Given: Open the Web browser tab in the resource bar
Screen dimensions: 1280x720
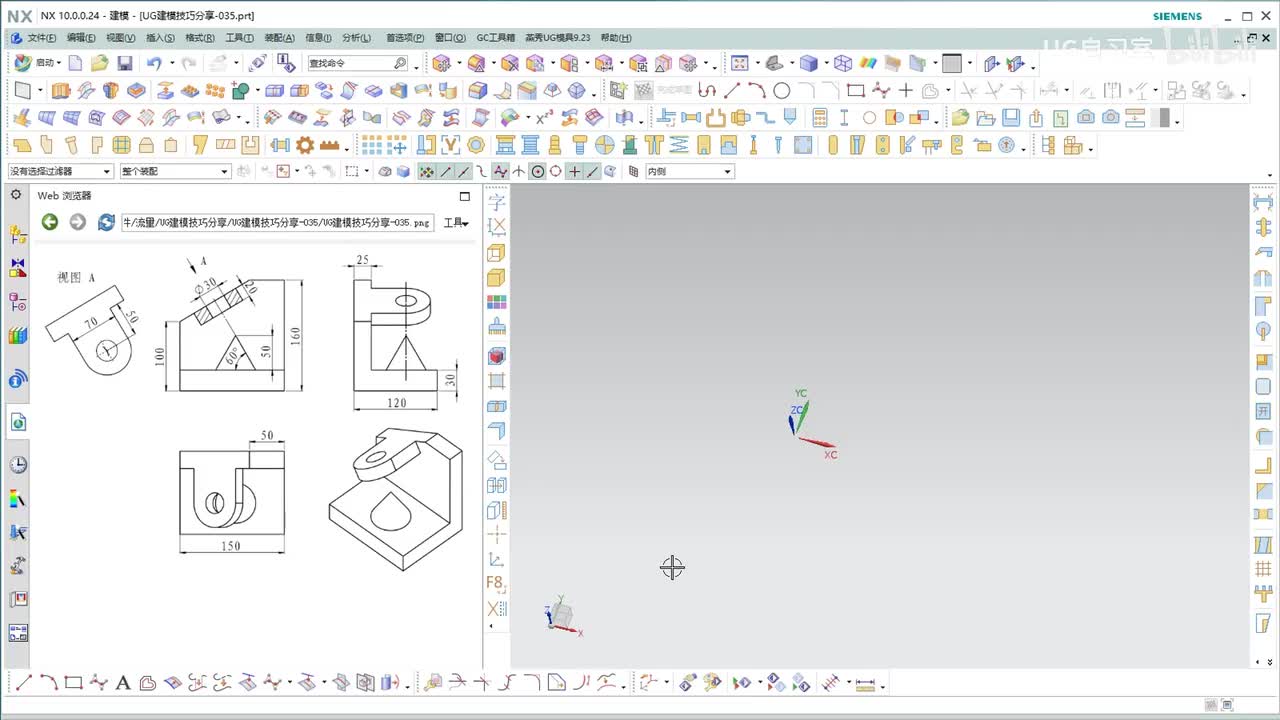Looking at the screenshot, I should pyautogui.click(x=18, y=422).
